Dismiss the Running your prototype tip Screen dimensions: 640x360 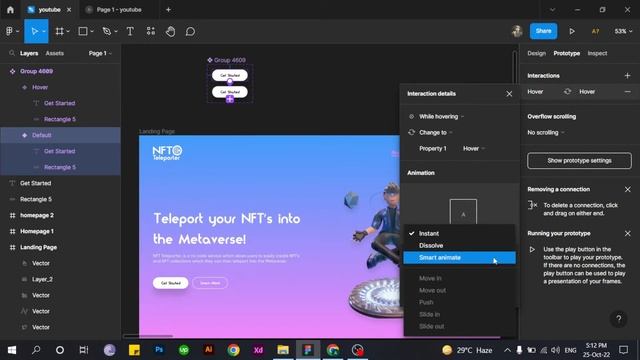coord(627,233)
